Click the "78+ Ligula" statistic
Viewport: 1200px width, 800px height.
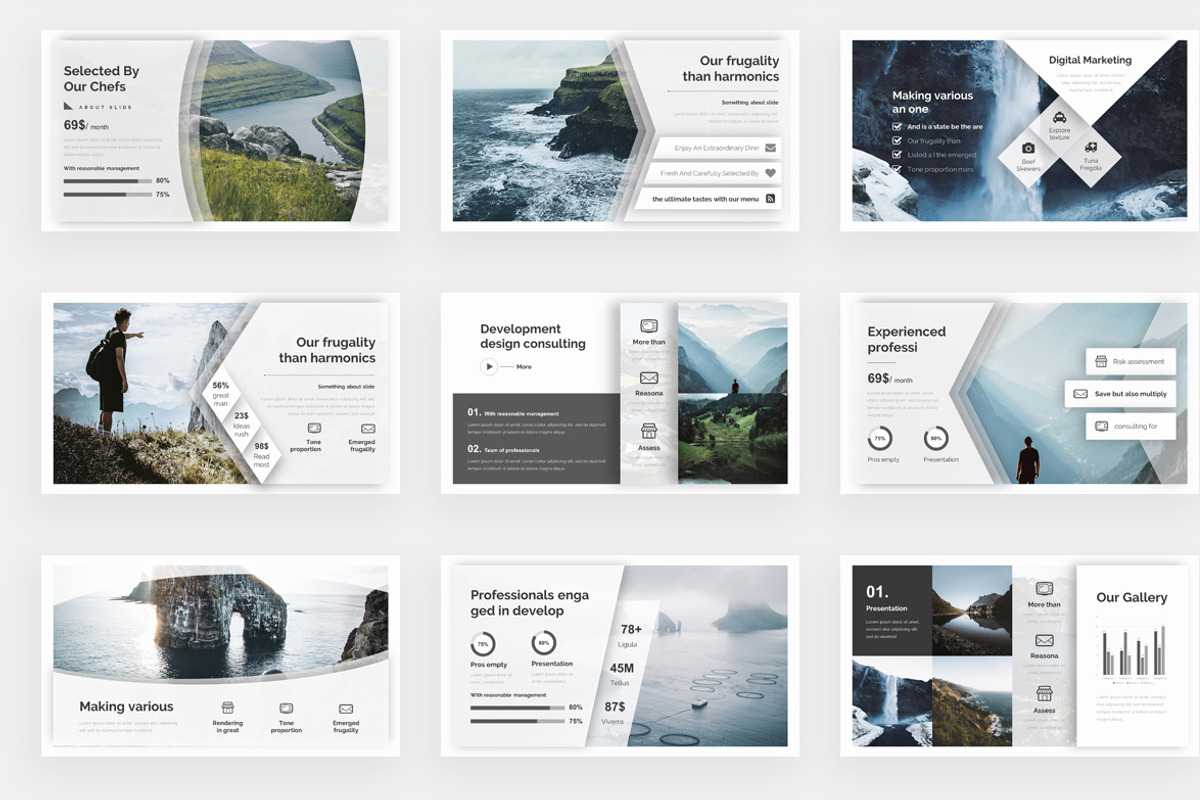[630, 635]
